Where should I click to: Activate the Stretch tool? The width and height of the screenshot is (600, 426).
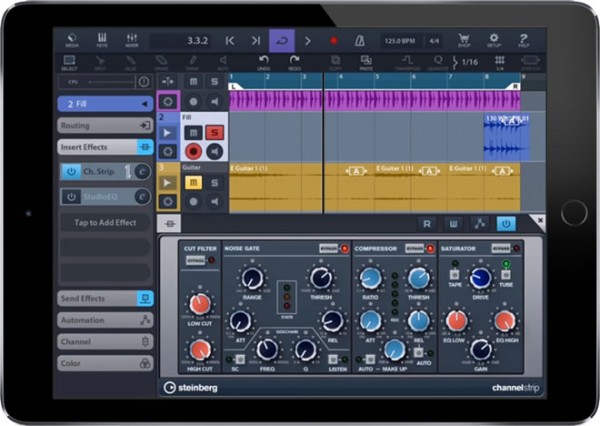coord(530,62)
